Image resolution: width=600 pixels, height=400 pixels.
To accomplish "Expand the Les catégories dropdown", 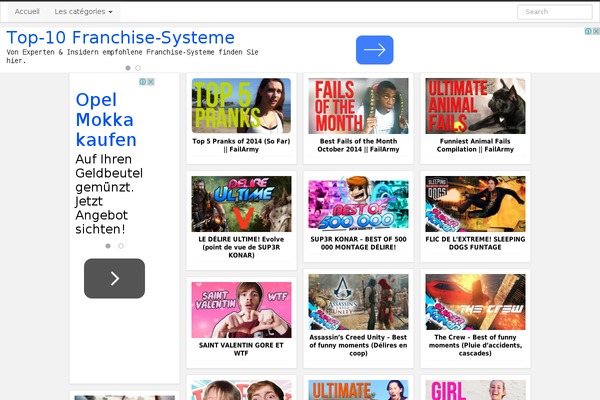I will (x=83, y=11).
